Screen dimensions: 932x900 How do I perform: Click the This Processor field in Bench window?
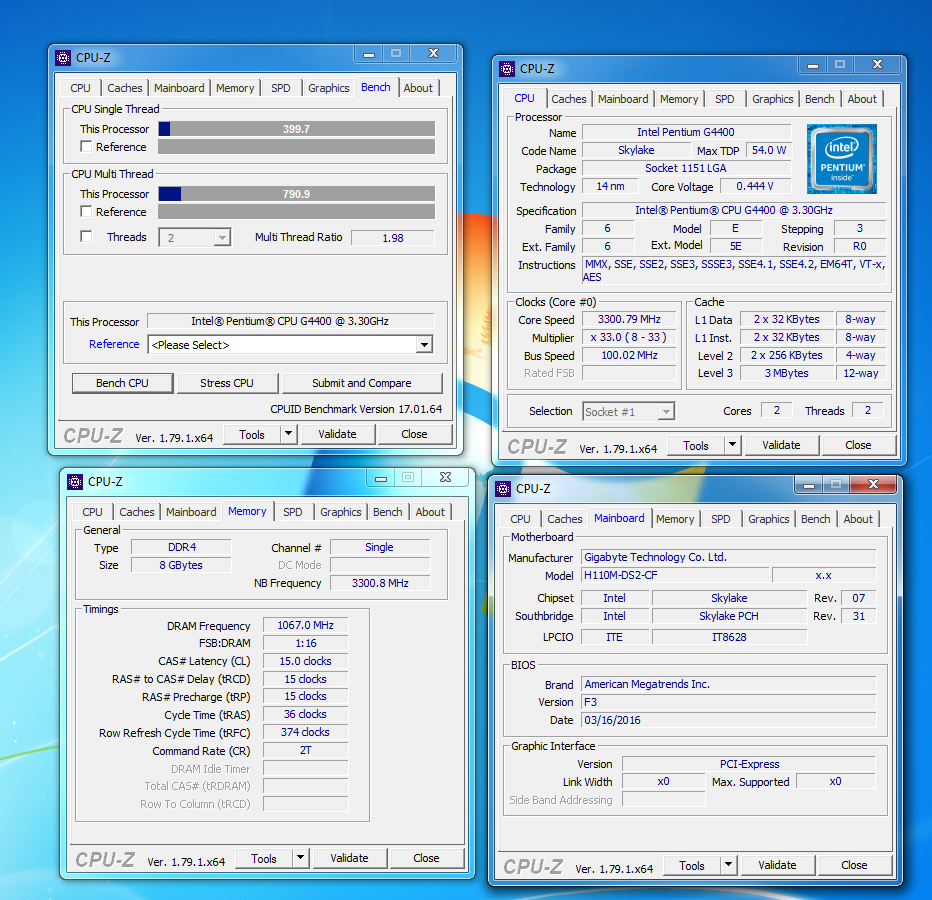coord(290,321)
